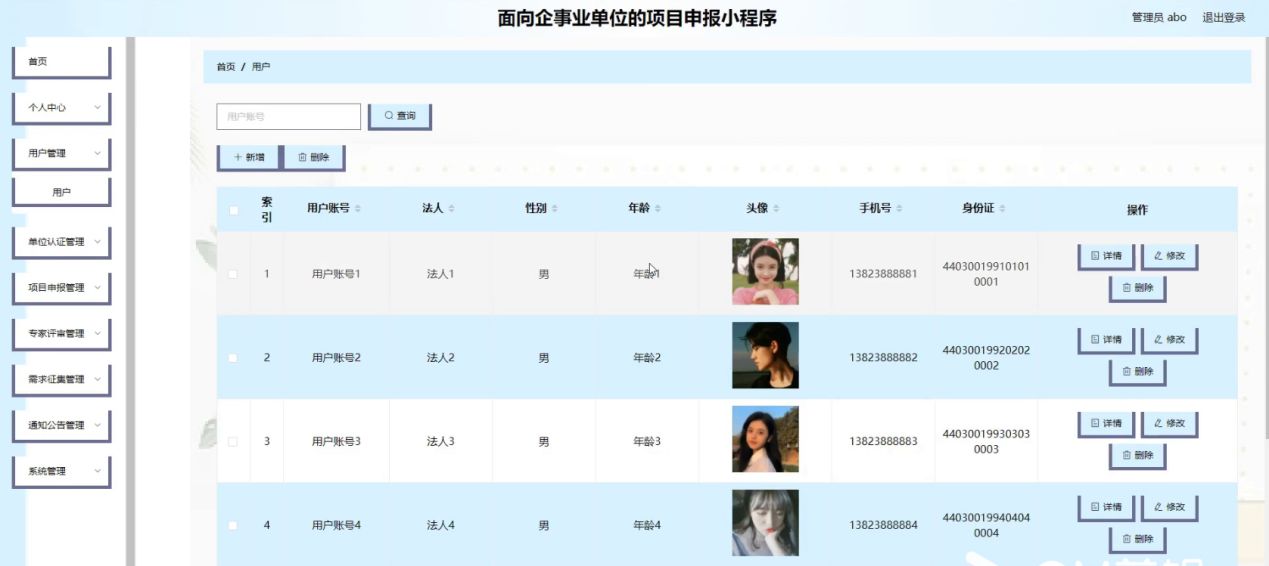Image resolution: width=1269 pixels, height=566 pixels.
Task: Sort 身份证 column using its sort arrows
Action: 1002,208
